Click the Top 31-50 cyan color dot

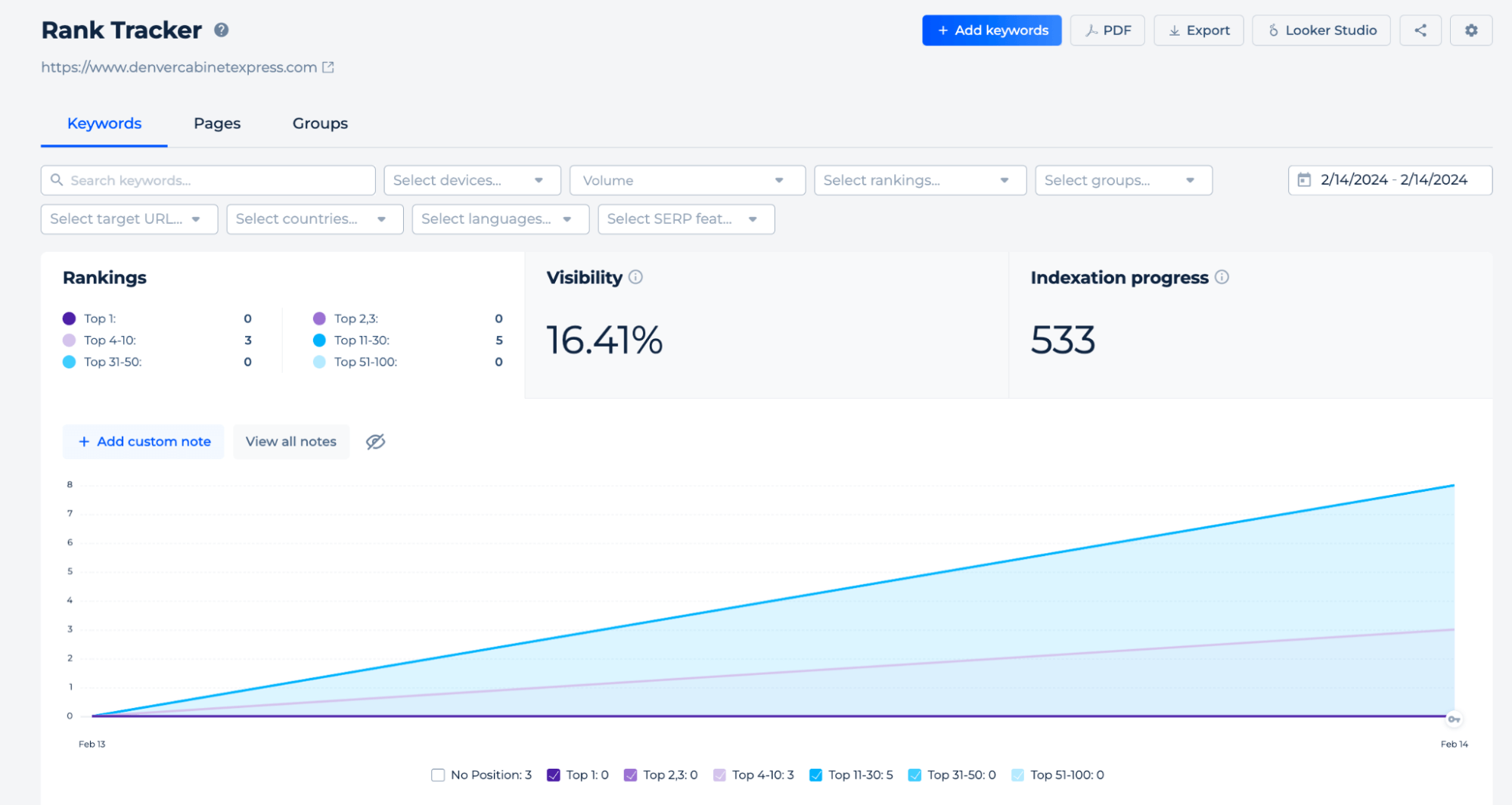(69, 362)
